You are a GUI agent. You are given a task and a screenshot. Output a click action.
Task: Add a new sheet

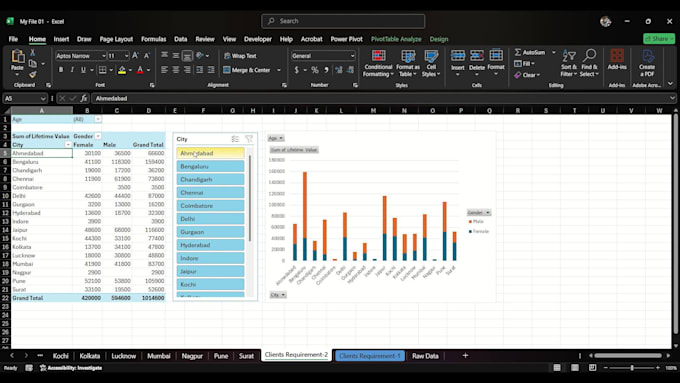[465, 356]
